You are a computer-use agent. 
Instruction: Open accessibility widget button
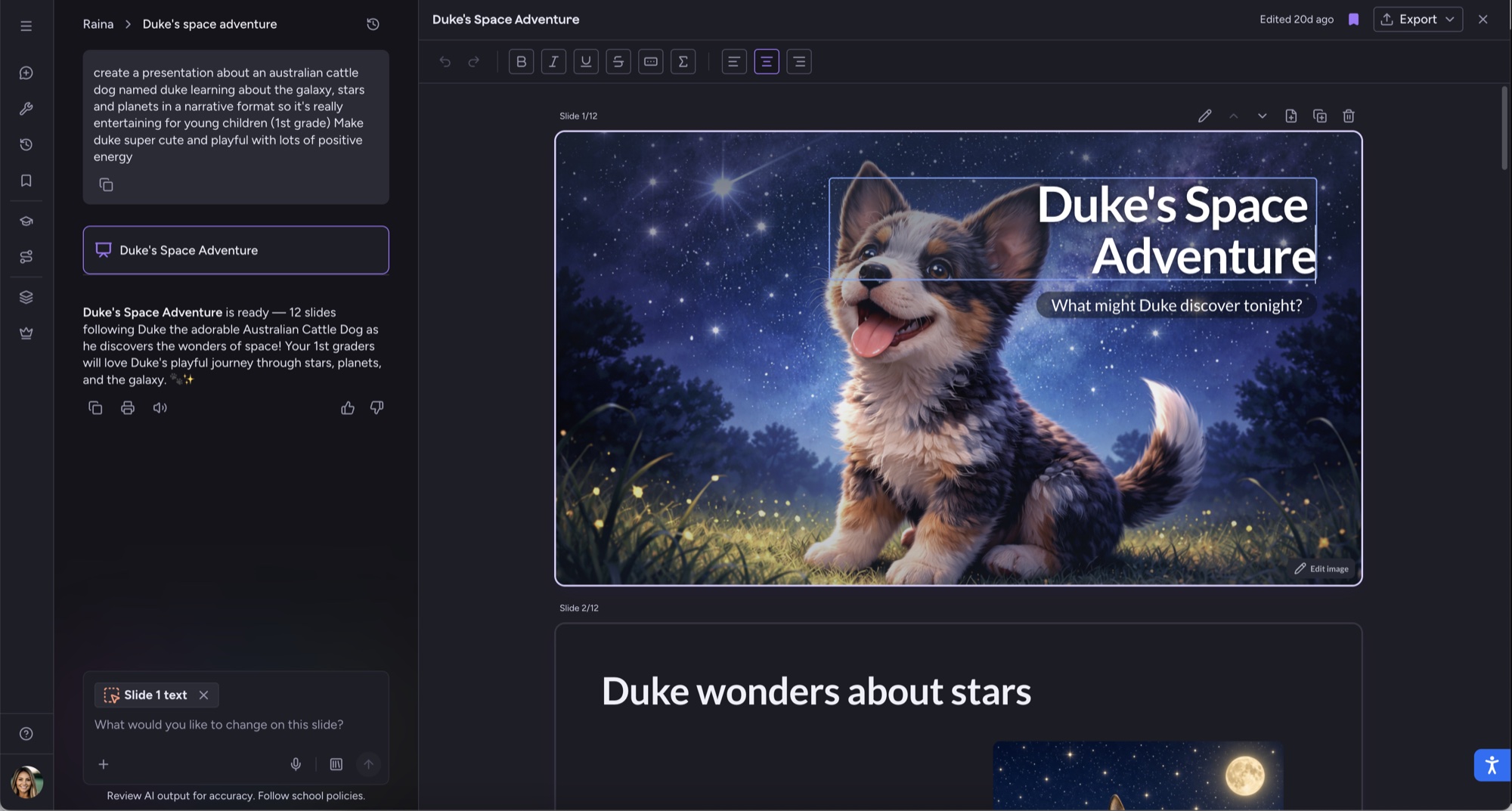(1492, 766)
